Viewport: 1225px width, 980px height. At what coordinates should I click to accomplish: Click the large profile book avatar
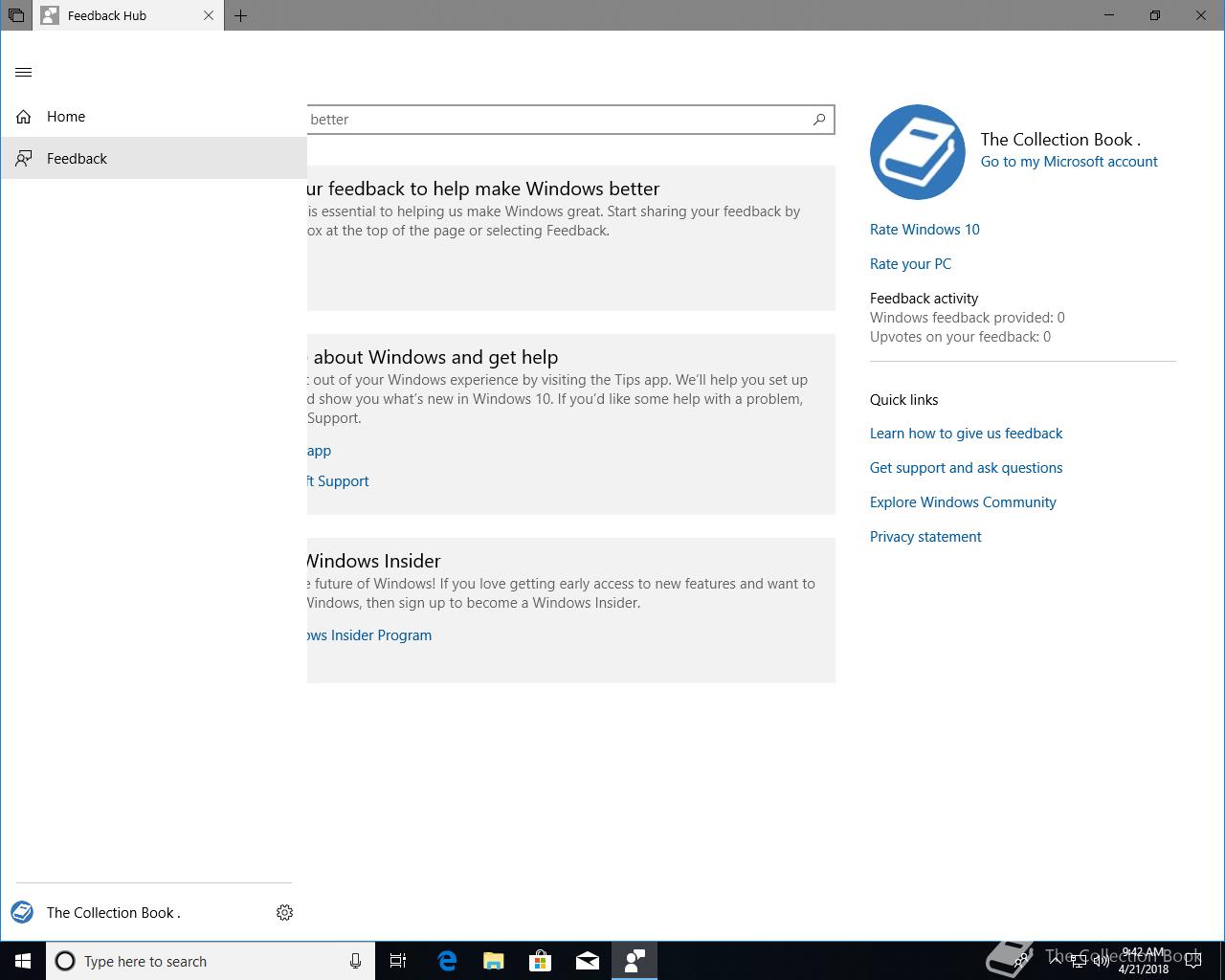tap(918, 152)
